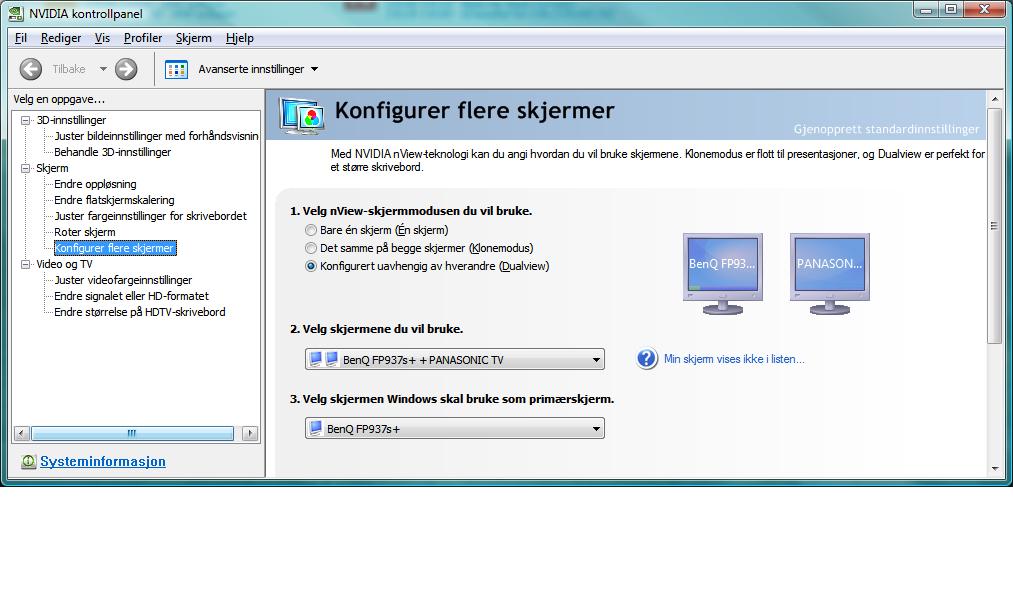Click the task tree horizontal scrollbar thumb
Image resolution: width=1013 pixels, height=600 pixels.
tap(132, 433)
